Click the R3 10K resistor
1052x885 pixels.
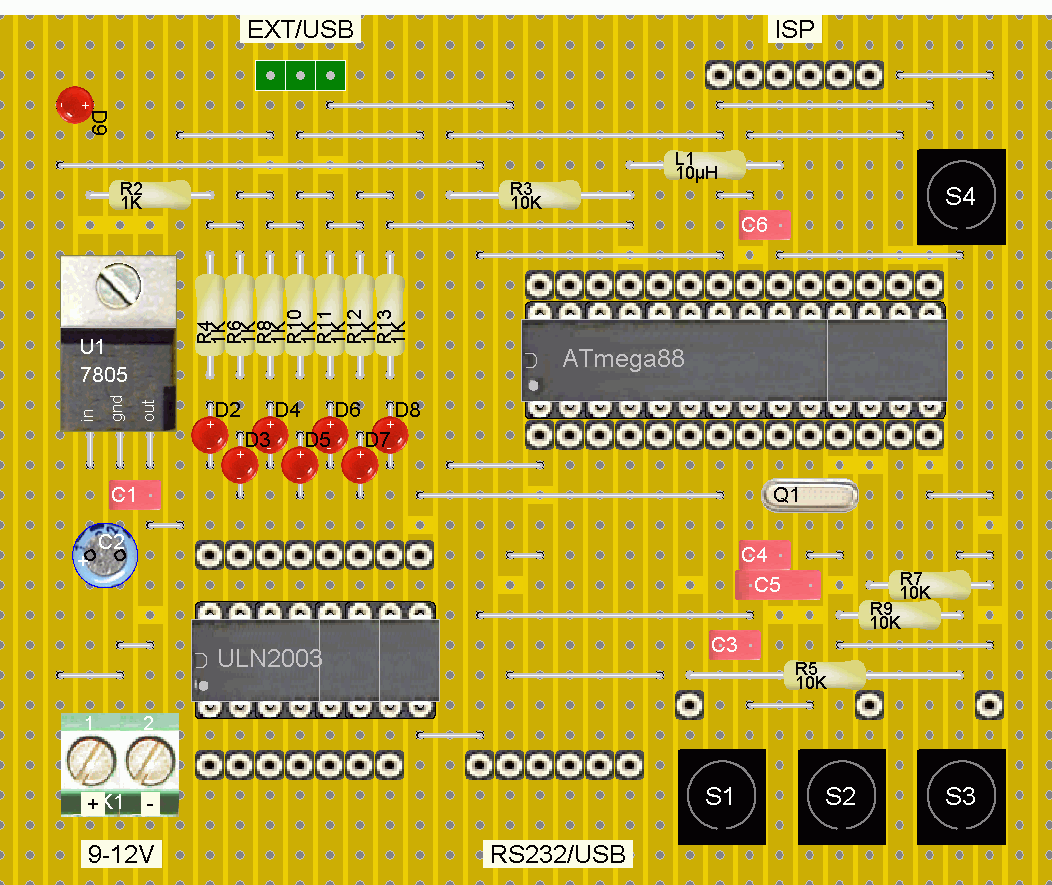(x=539, y=195)
